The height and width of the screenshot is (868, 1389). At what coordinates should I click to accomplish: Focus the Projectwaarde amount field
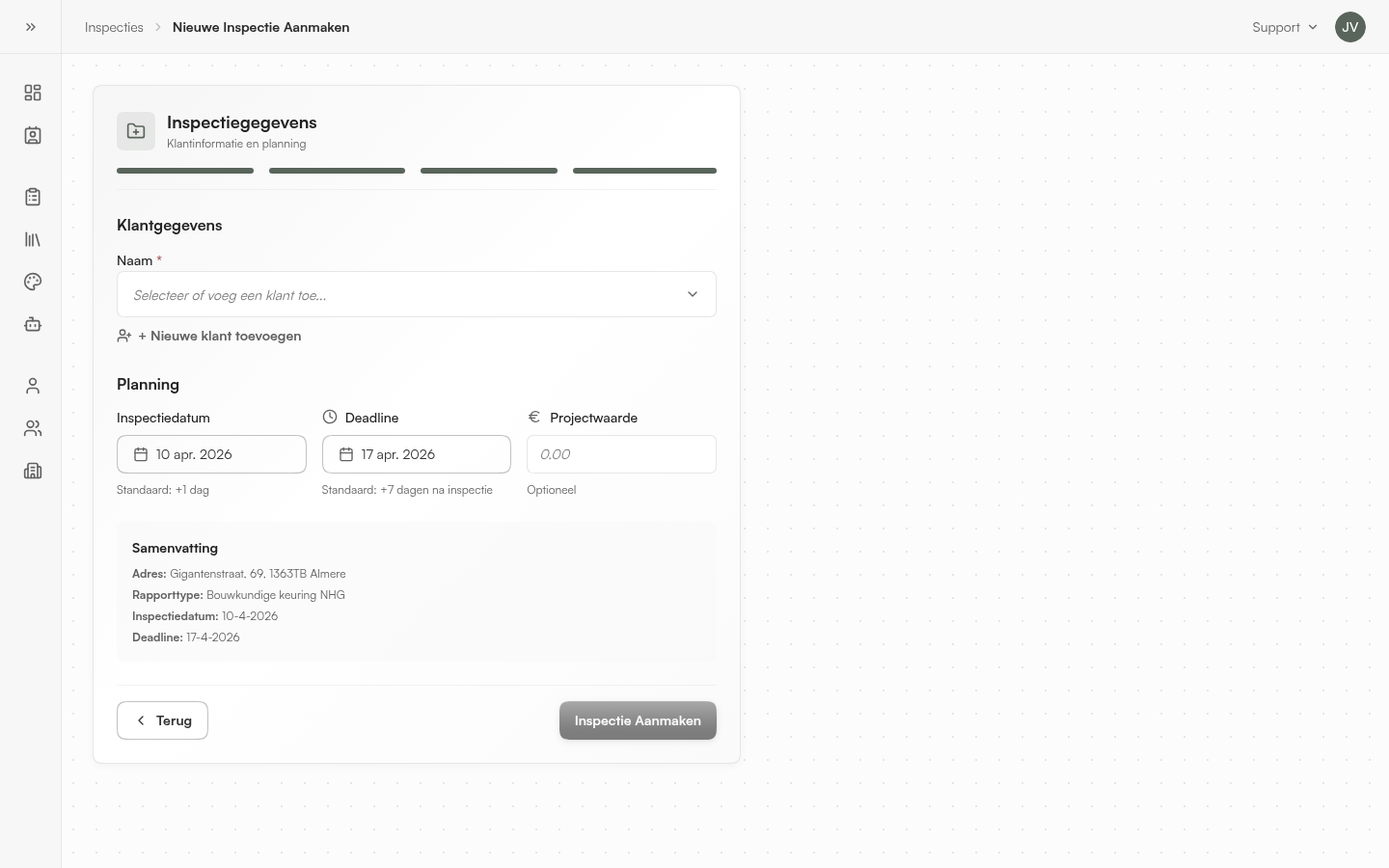[621, 454]
